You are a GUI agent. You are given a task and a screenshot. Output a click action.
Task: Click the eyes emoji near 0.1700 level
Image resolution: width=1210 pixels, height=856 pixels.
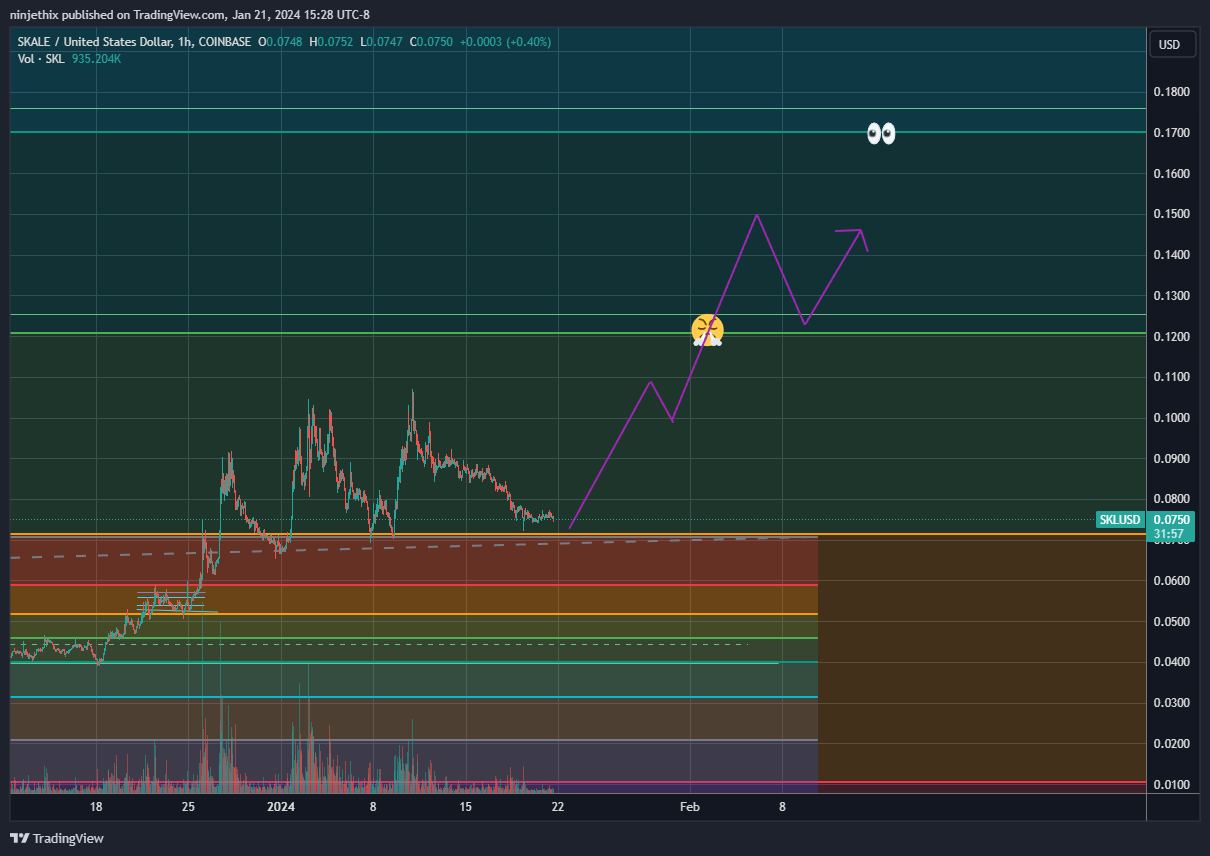[880, 133]
